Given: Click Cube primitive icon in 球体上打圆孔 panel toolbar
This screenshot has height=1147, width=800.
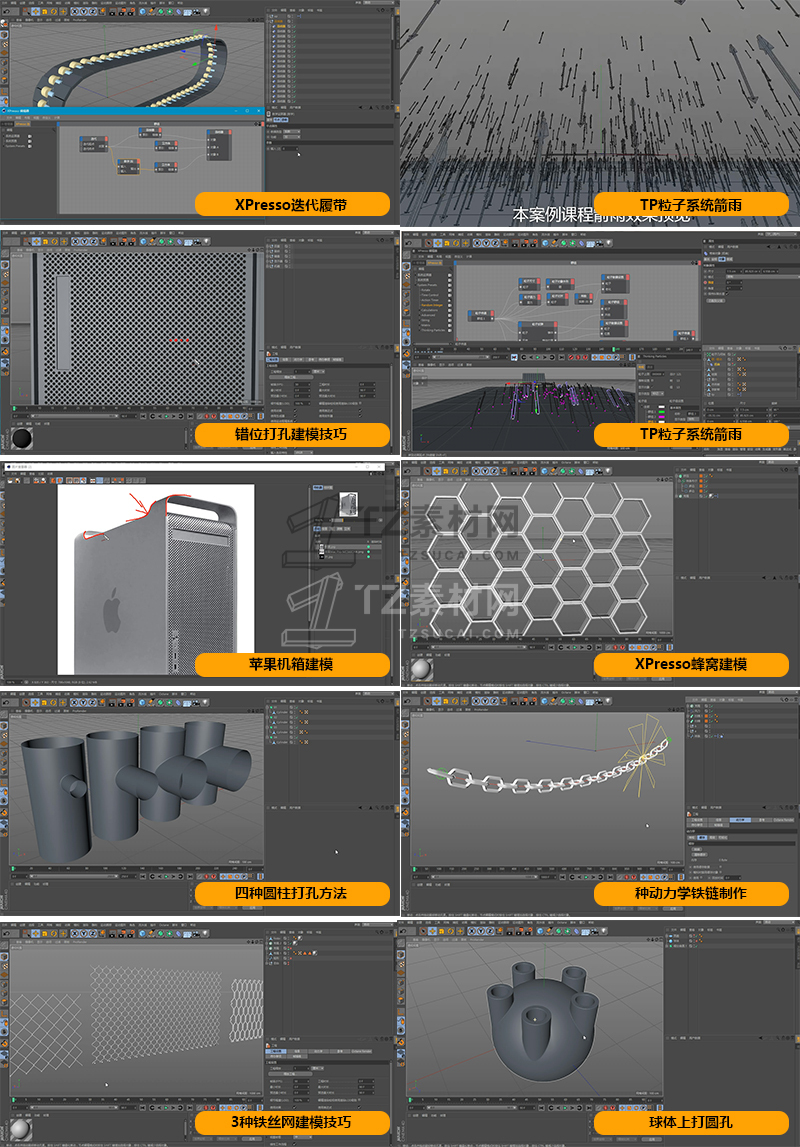Looking at the screenshot, I should [540, 931].
